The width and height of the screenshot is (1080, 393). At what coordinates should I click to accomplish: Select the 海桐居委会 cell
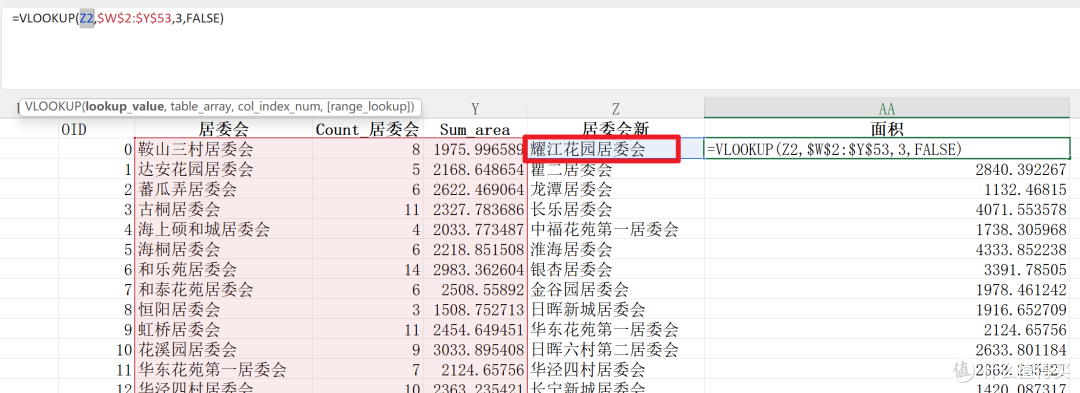[223, 250]
